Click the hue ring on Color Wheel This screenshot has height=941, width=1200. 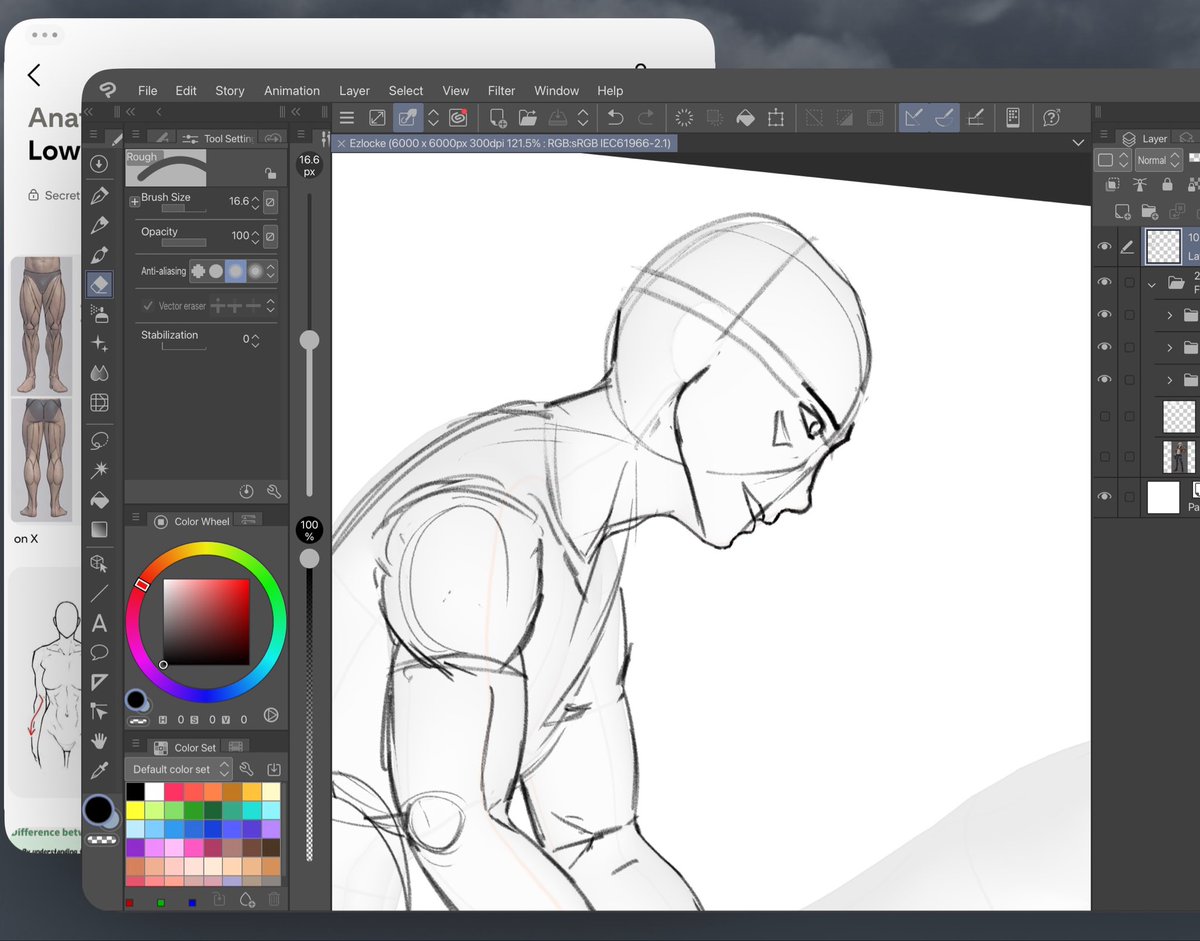(x=206, y=550)
